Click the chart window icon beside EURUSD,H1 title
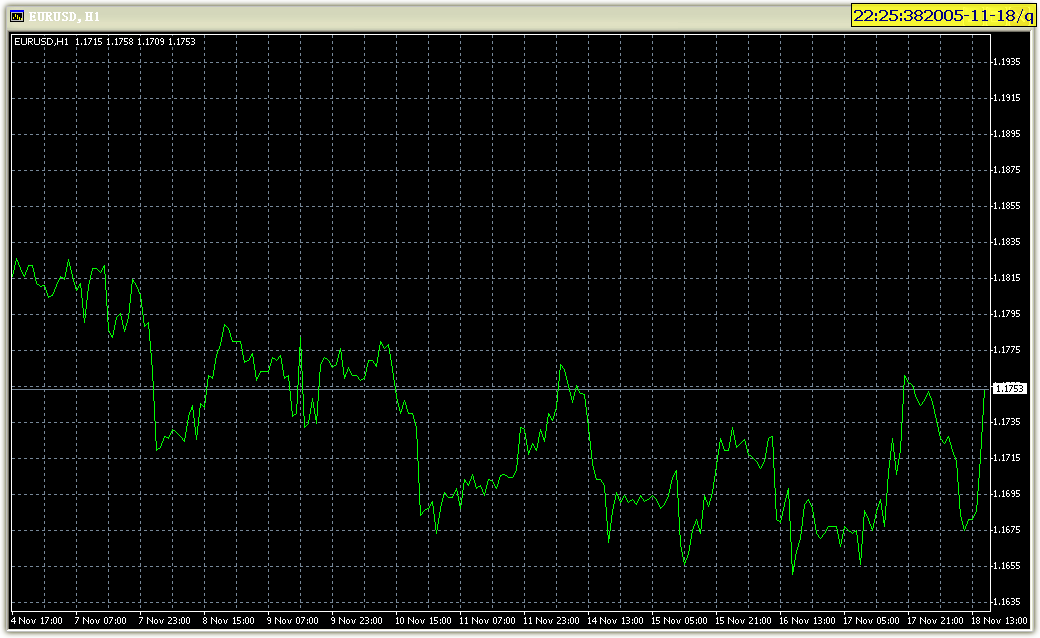The width and height of the screenshot is (1040, 638). (17, 16)
